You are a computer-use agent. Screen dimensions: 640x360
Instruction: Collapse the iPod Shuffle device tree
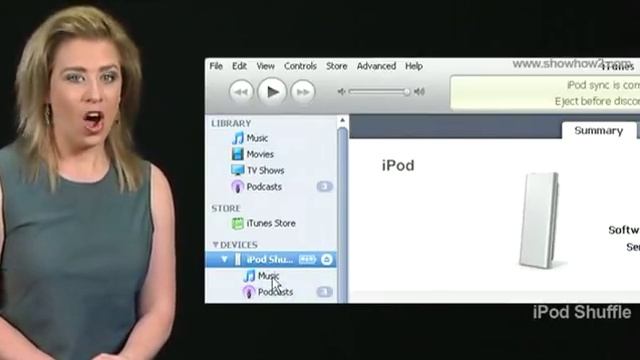tap(224, 259)
